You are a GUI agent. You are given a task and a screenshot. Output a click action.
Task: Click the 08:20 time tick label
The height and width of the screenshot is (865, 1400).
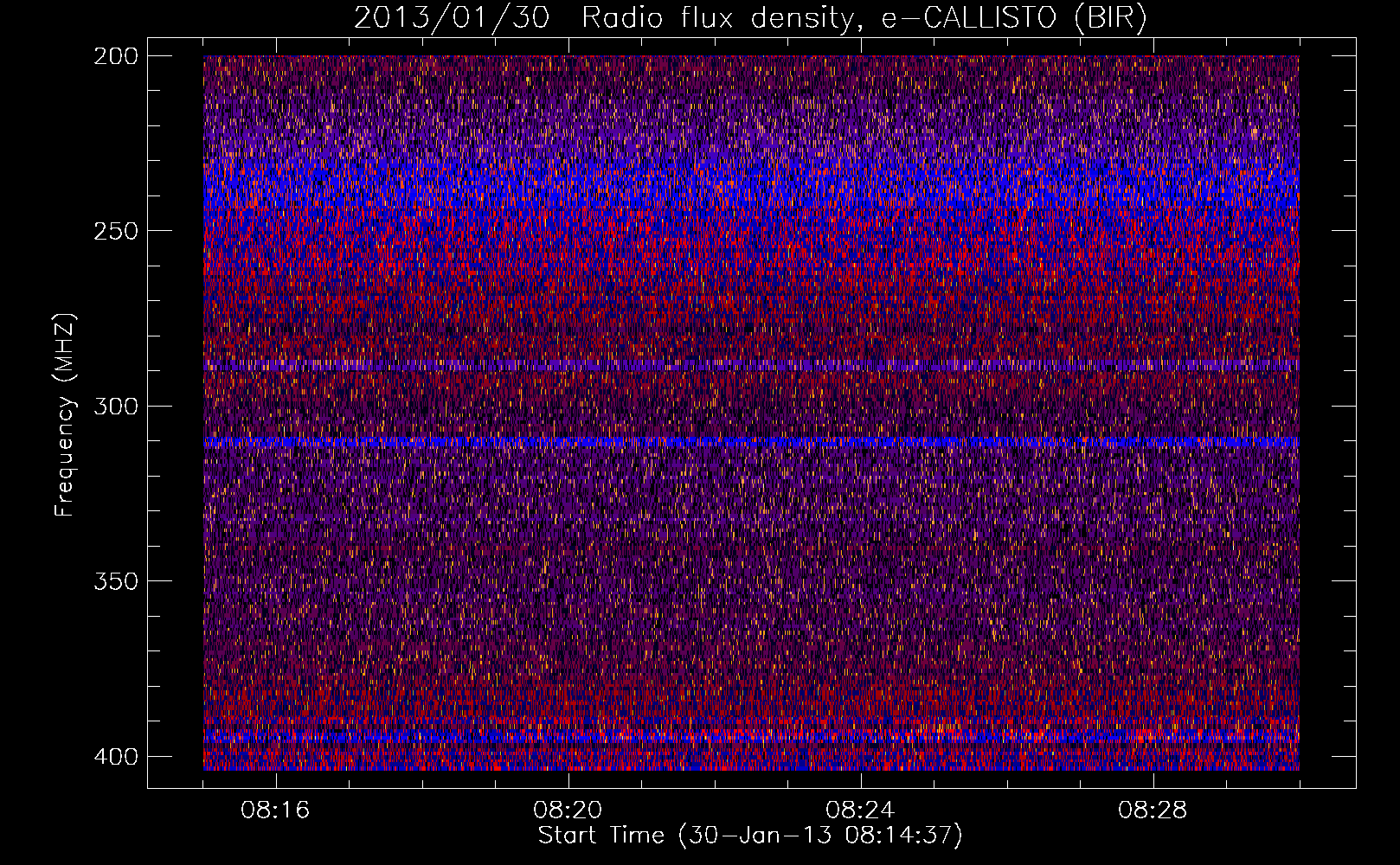click(x=568, y=811)
